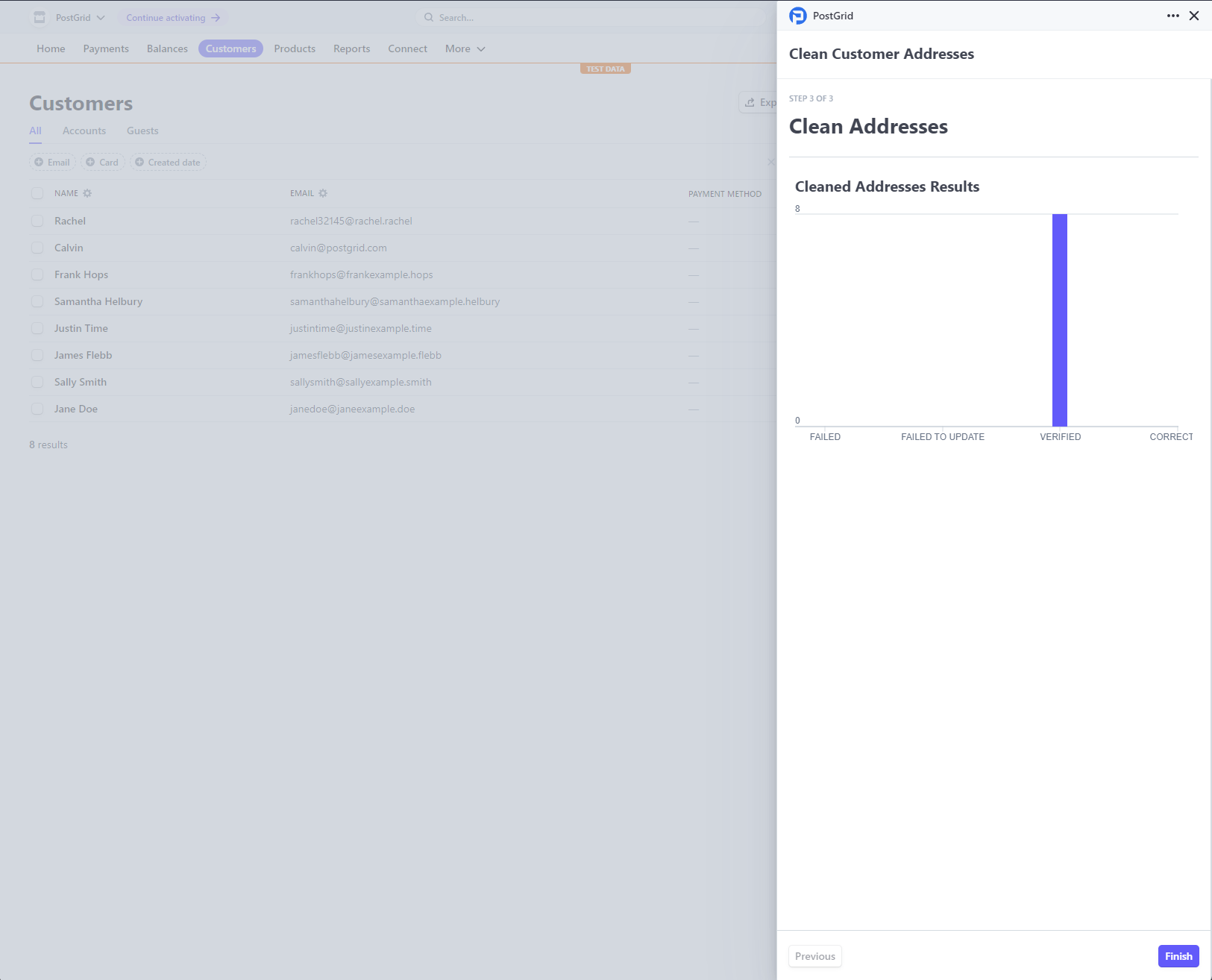Screen dimensions: 1212x980
Task: Check the checkbox next to Jane Doe
Action: pos(37,409)
